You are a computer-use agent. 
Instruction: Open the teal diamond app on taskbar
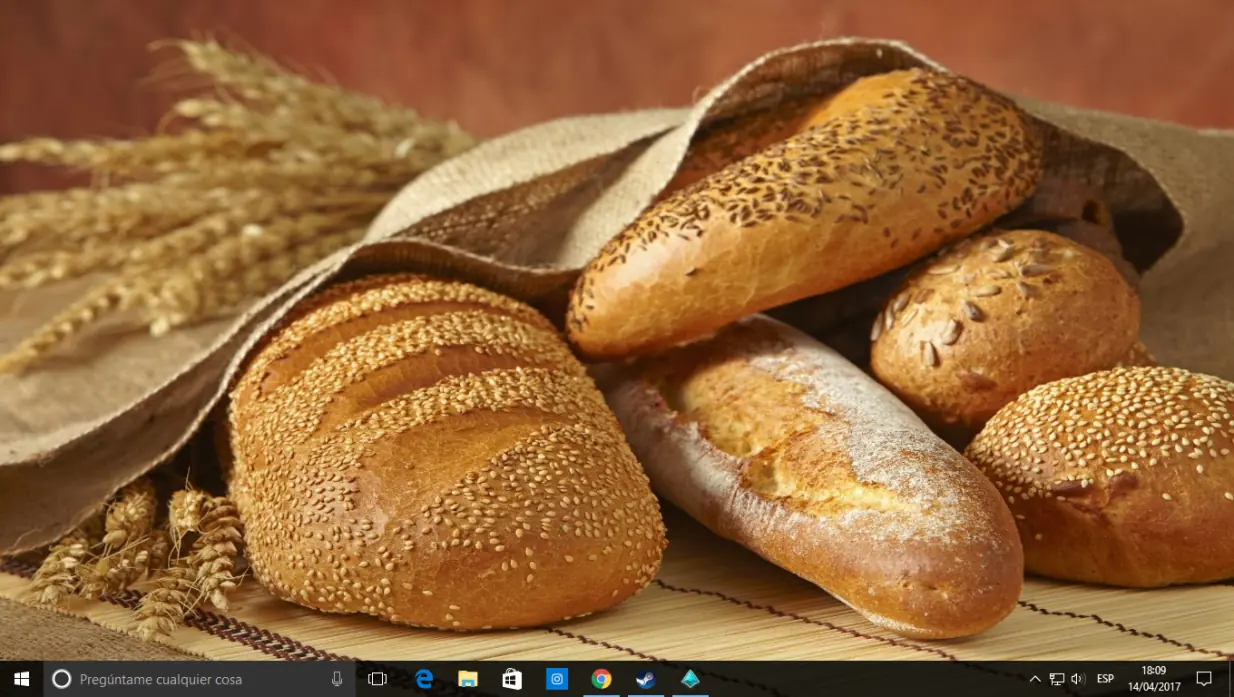pyautogui.click(x=690, y=679)
